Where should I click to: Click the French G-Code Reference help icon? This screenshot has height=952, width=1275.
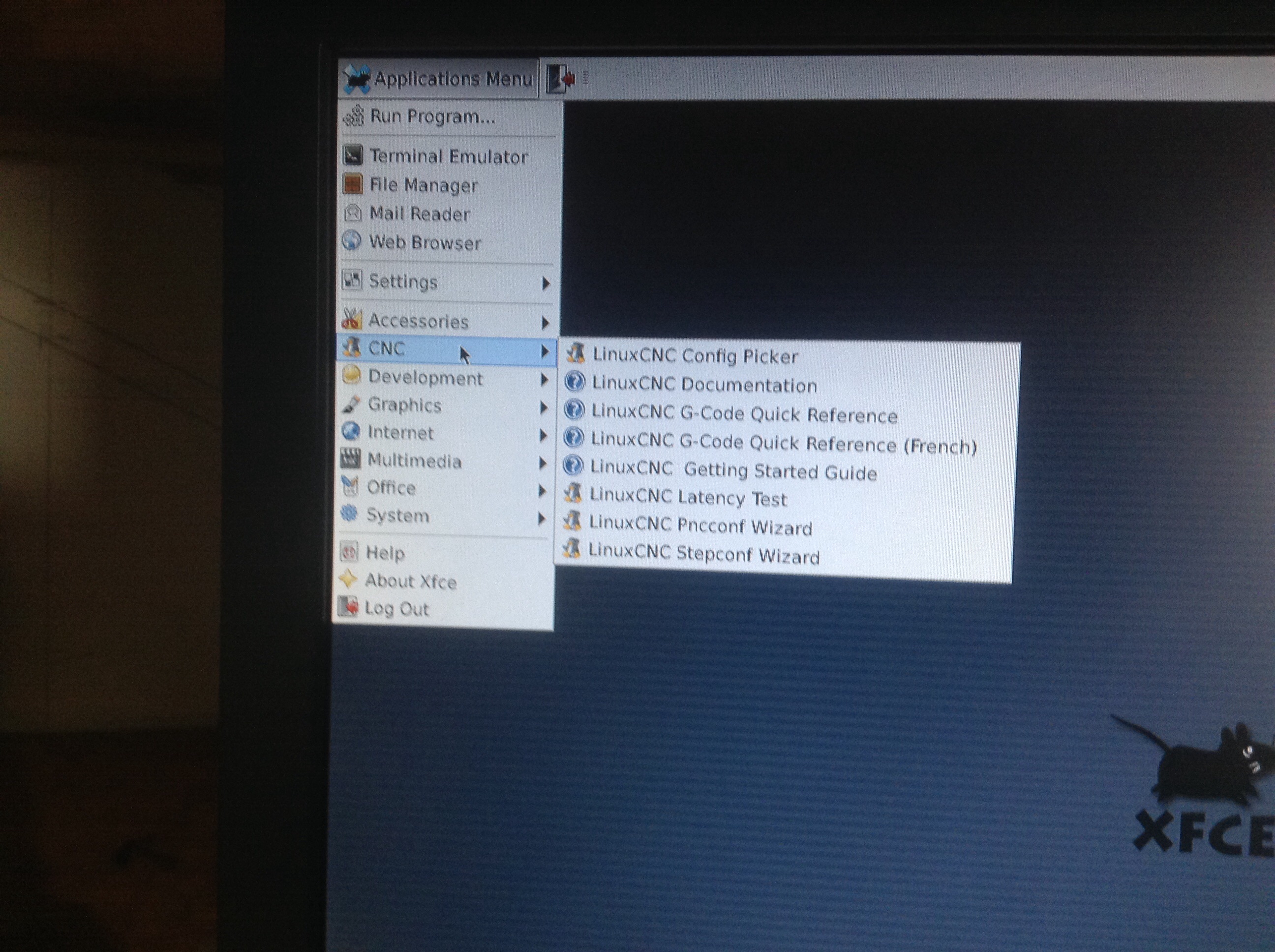pos(574,437)
